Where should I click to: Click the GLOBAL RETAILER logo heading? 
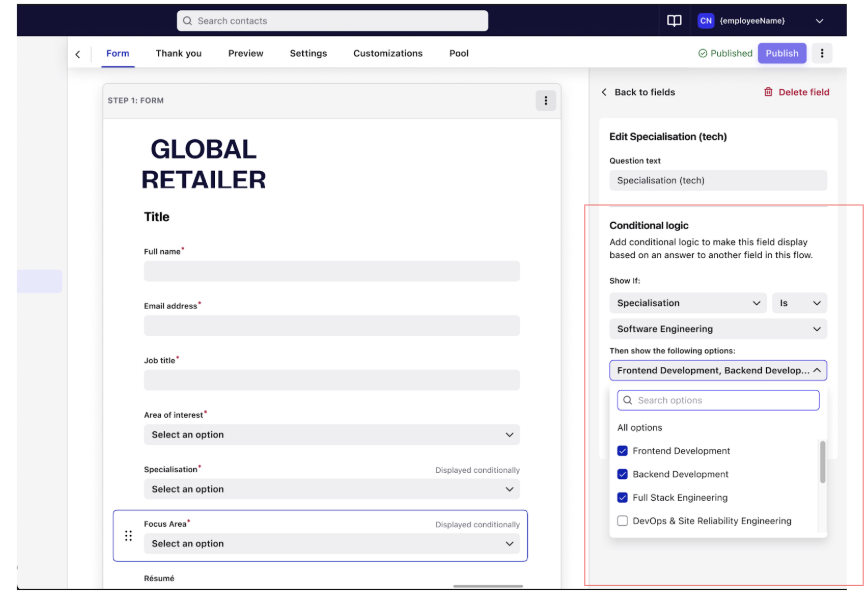pos(203,164)
